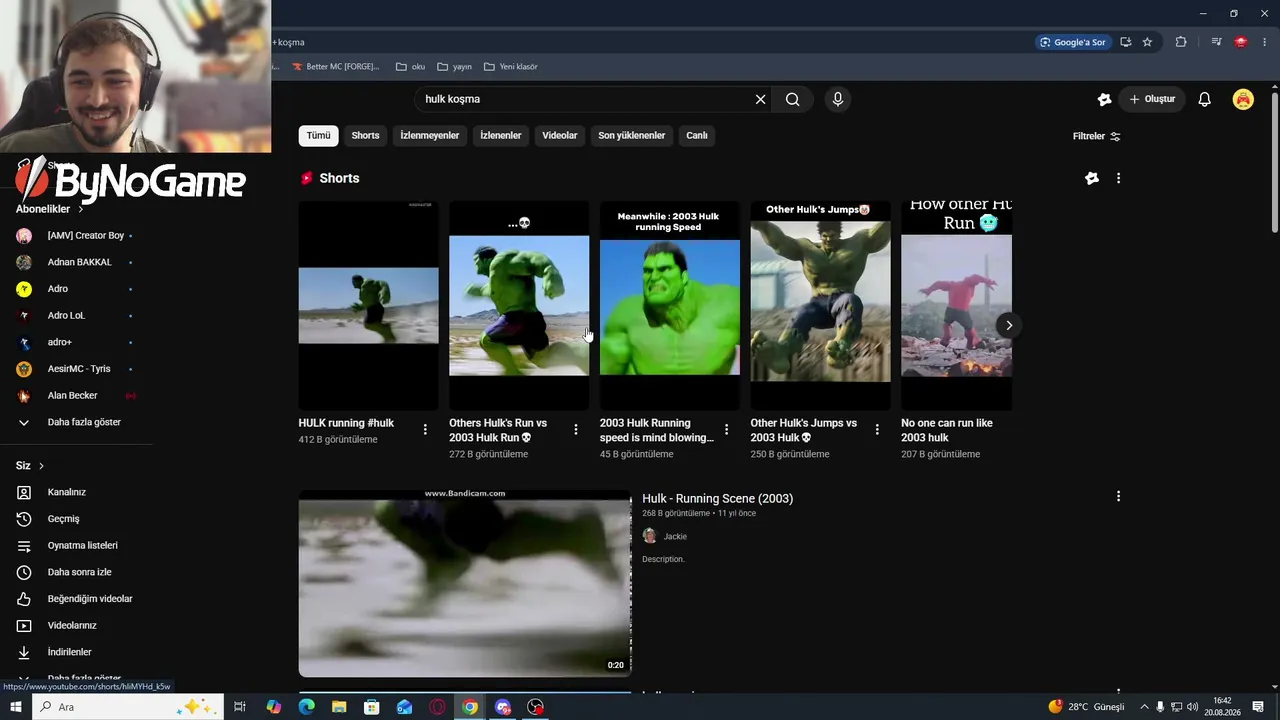Open options for 'Hulk - Running Scene (2003)' video

coord(1118,496)
